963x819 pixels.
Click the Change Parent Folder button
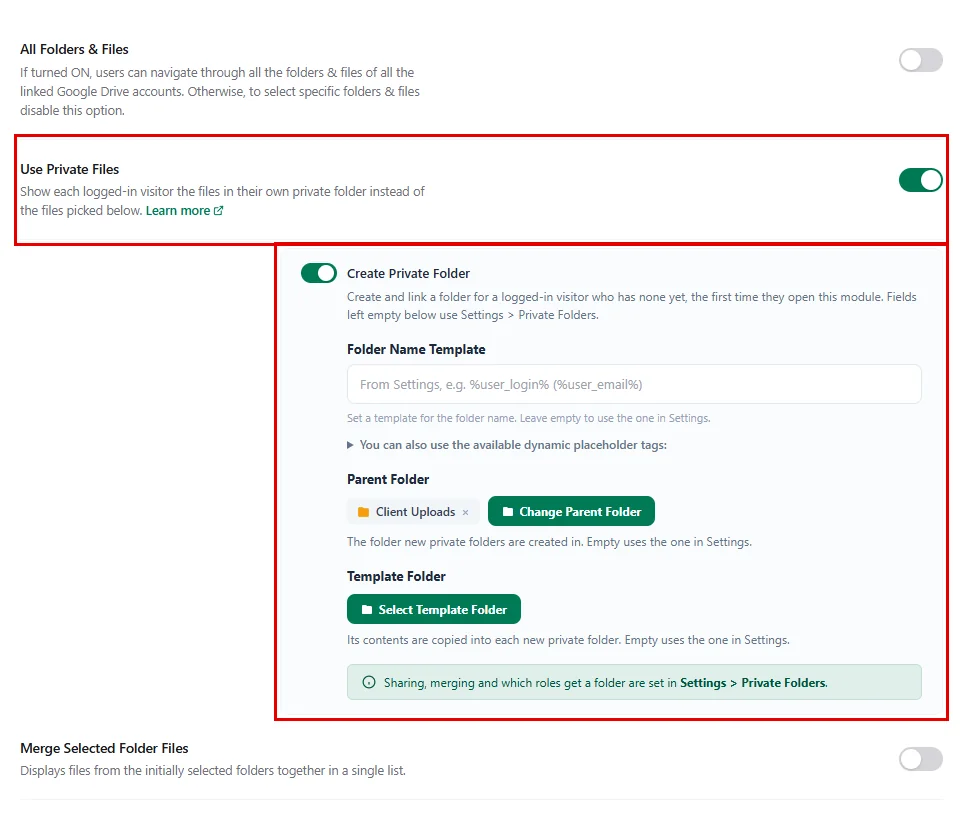click(x=571, y=511)
